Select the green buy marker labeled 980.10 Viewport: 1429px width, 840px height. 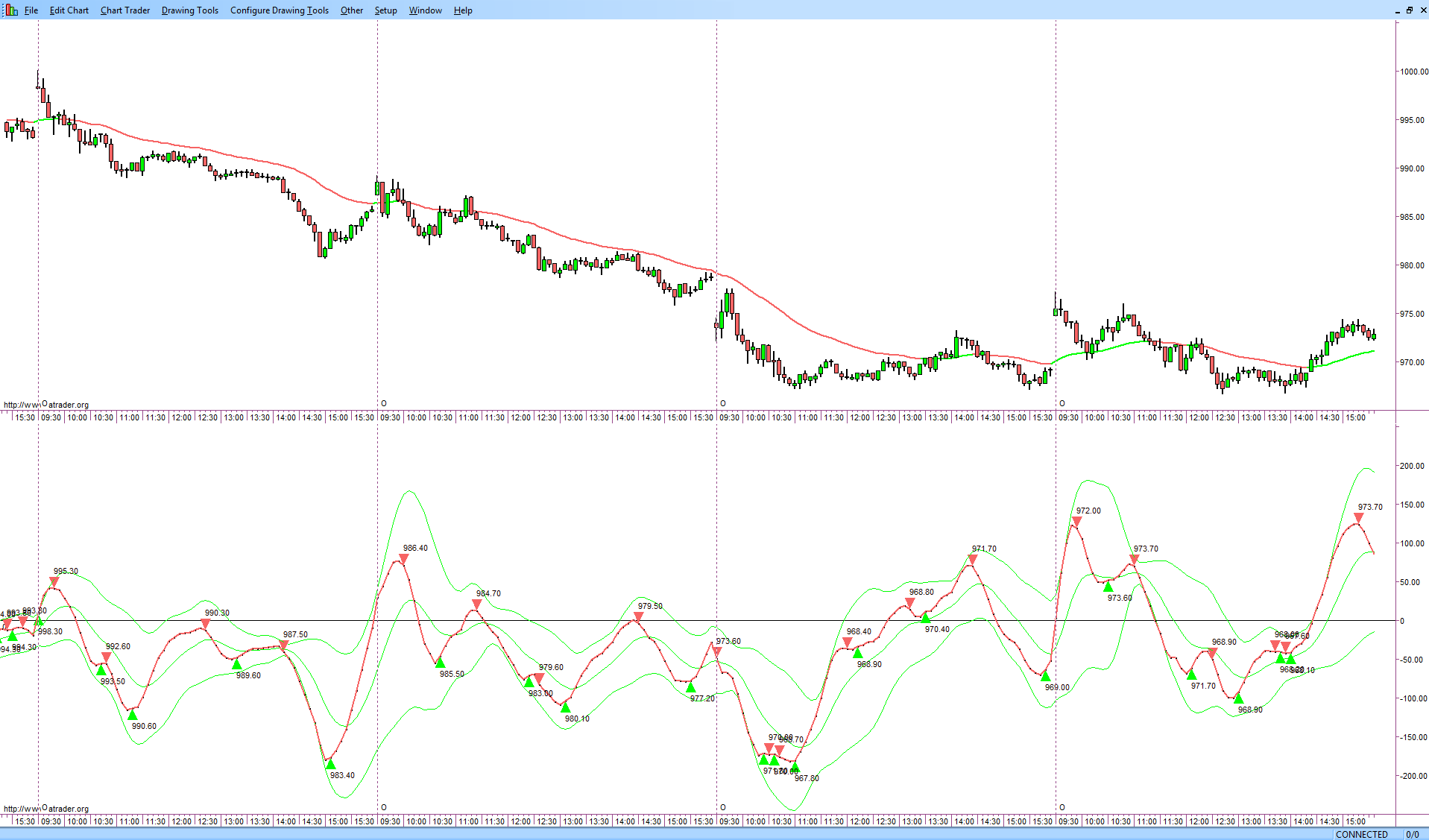click(x=566, y=708)
